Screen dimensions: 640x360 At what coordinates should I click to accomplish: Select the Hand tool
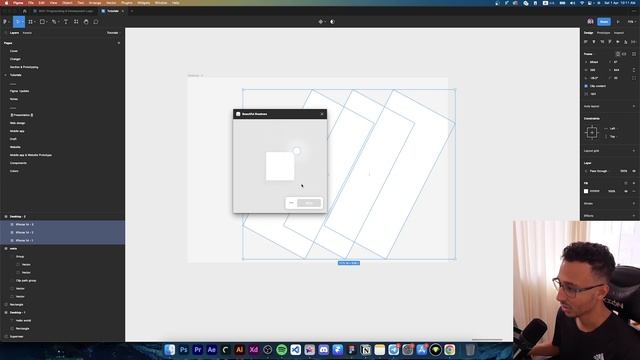click(86, 22)
